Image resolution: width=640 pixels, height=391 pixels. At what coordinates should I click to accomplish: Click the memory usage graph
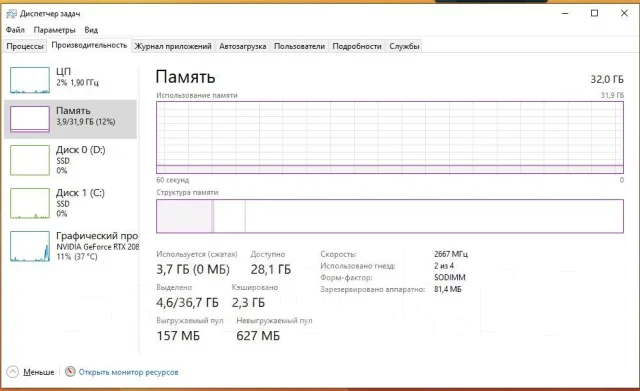click(390, 138)
